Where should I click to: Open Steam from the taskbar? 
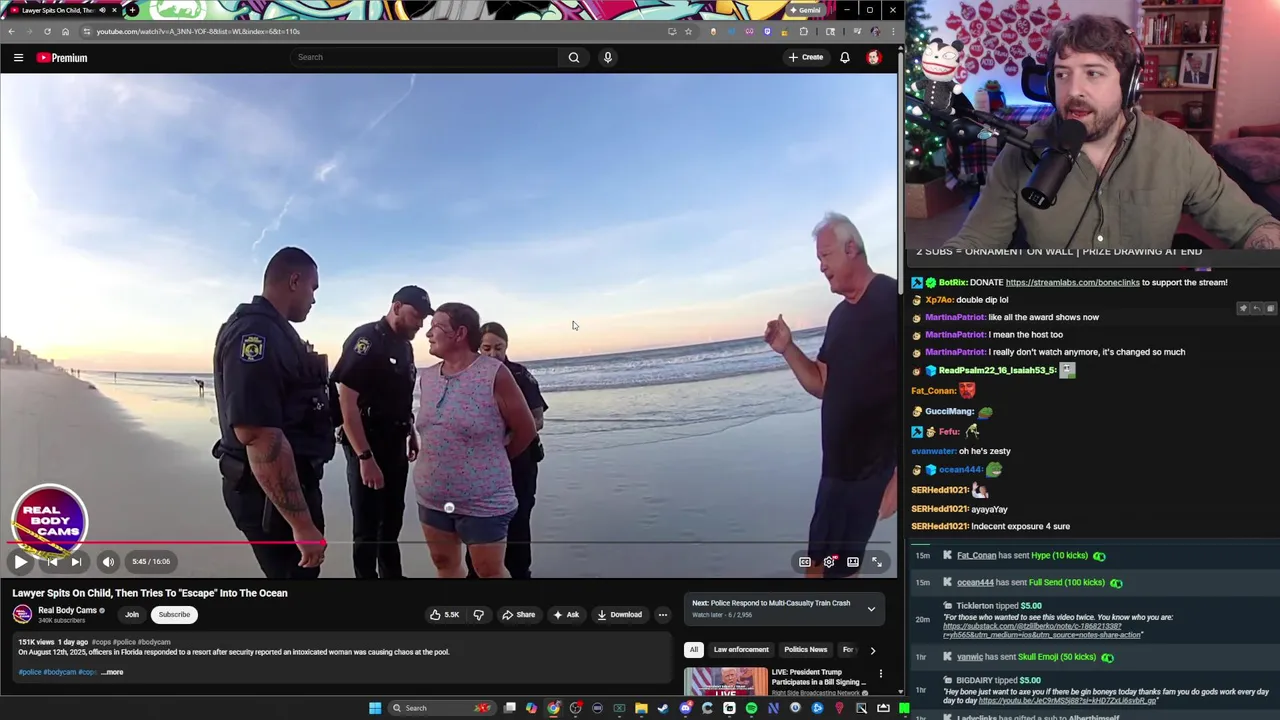click(663, 708)
